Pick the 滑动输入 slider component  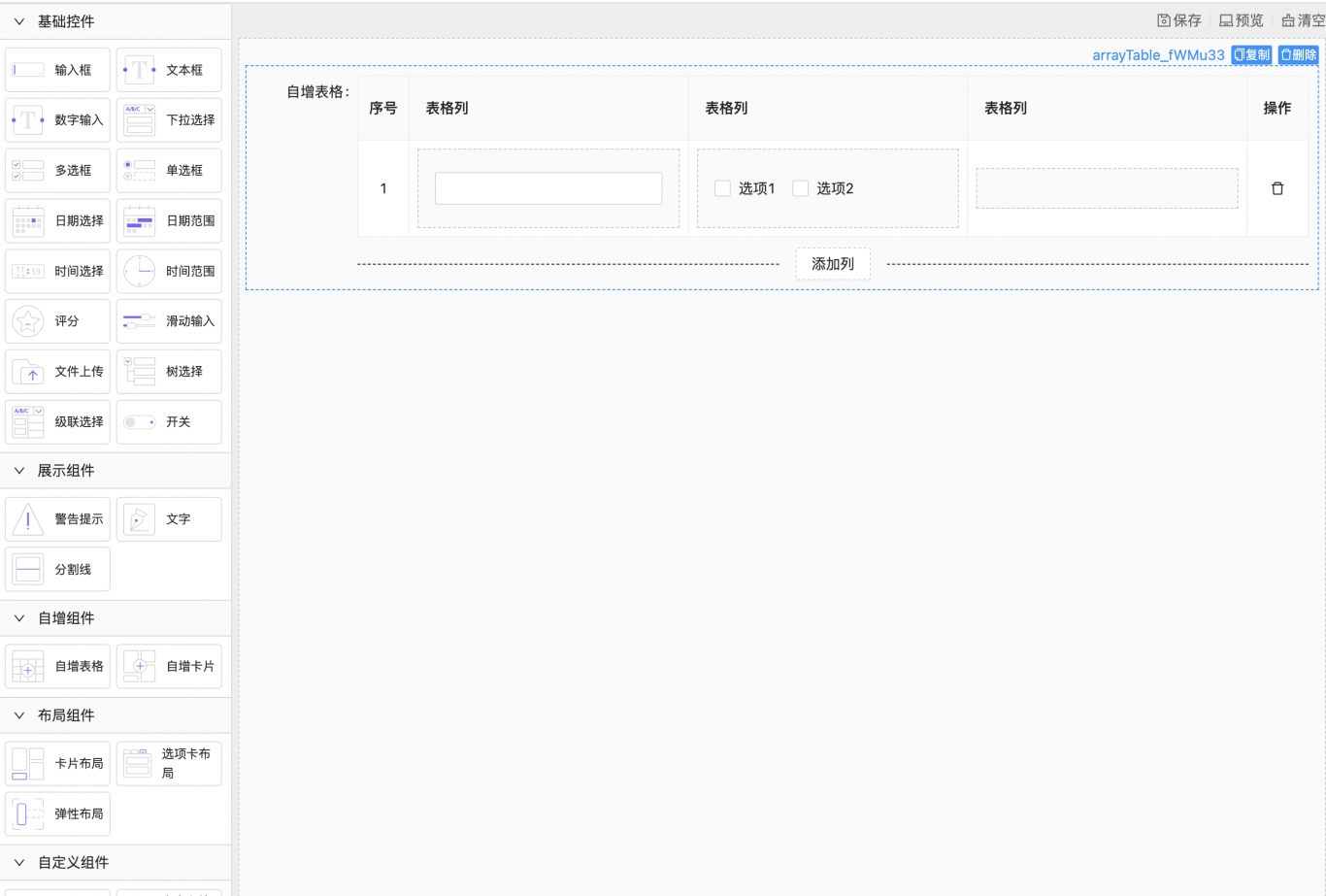[169, 321]
